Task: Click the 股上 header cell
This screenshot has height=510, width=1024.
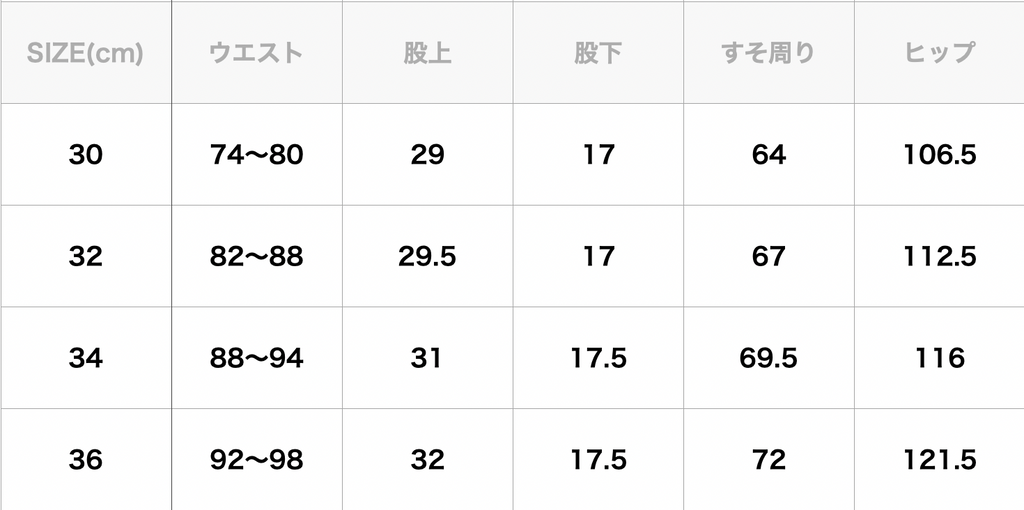Action: pos(427,54)
